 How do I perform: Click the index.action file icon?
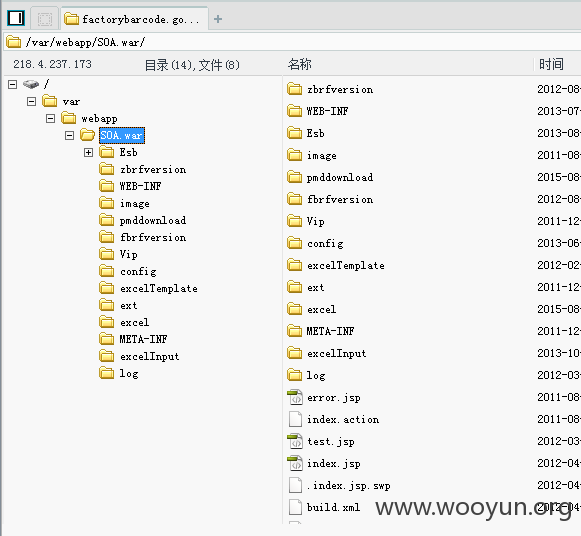tap(295, 419)
